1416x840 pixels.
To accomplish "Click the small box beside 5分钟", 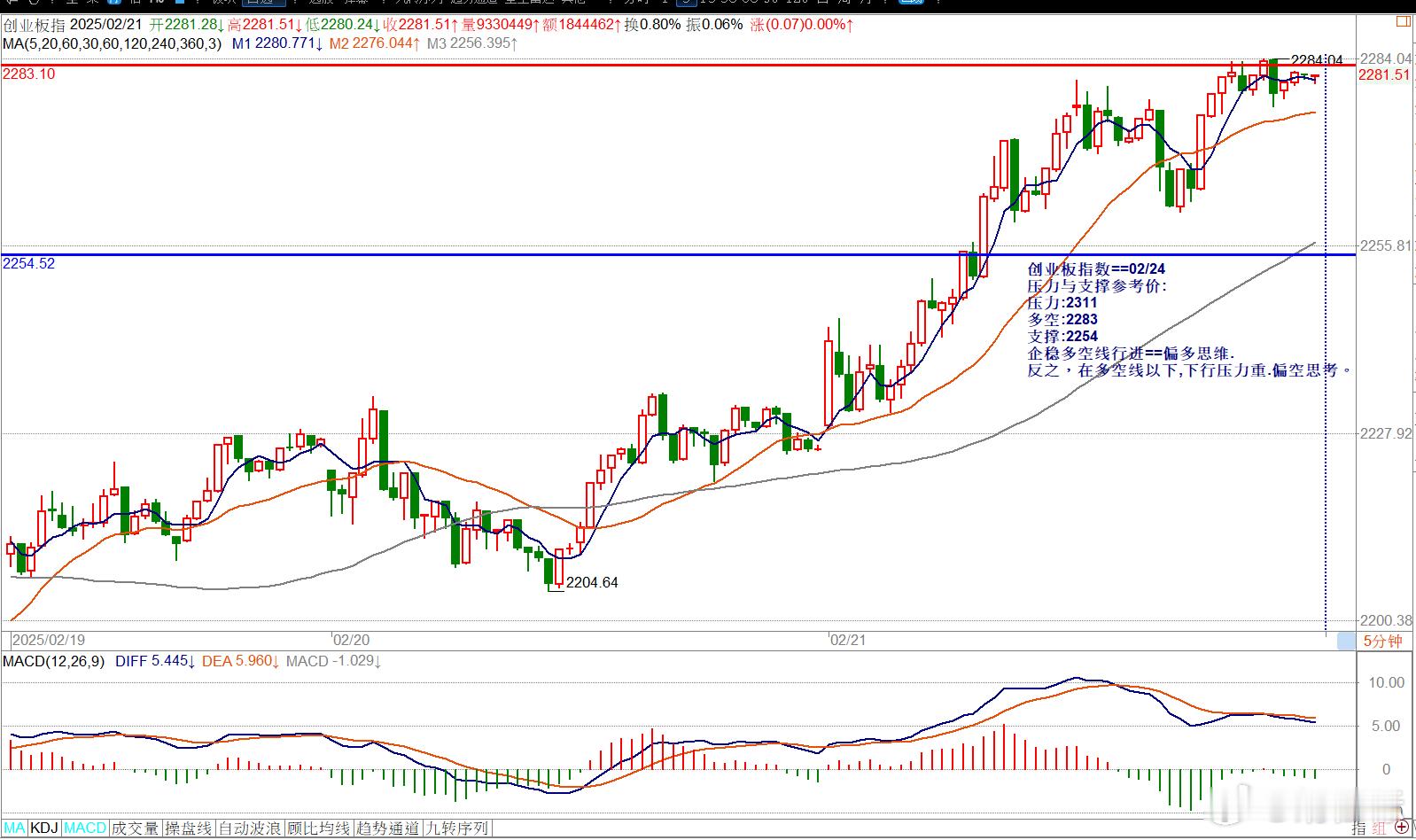I will pyautogui.click(x=1346, y=641).
